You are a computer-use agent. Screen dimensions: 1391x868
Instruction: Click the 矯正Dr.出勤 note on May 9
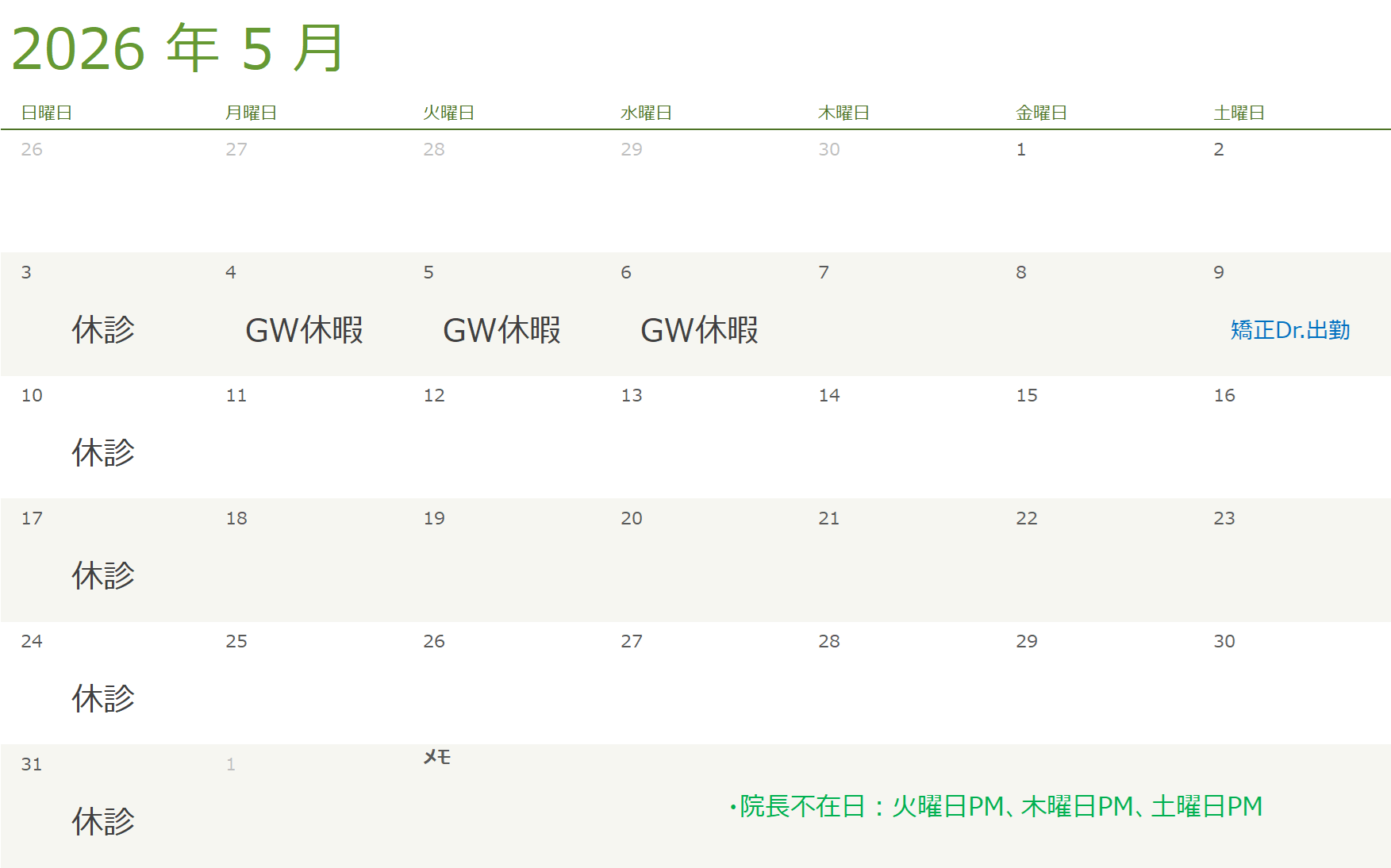[x=1289, y=330]
